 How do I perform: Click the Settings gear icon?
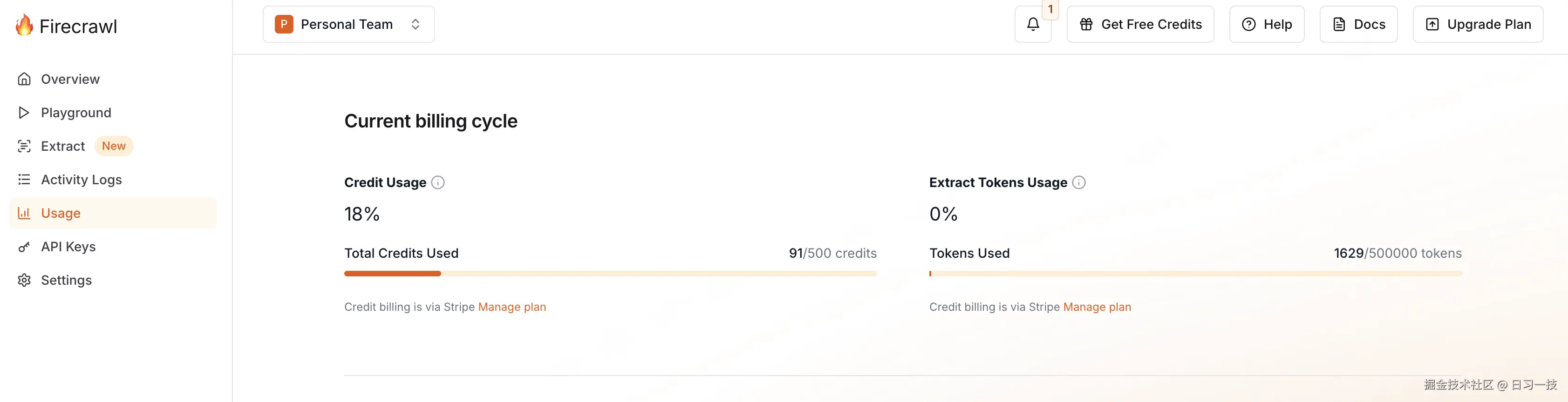click(24, 281)
